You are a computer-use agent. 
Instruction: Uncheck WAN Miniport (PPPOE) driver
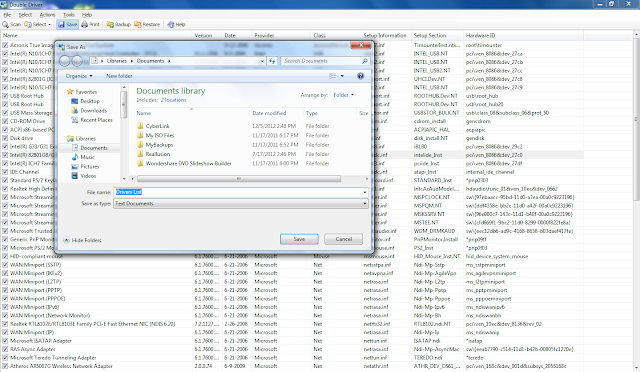click(x=5, y=299)
